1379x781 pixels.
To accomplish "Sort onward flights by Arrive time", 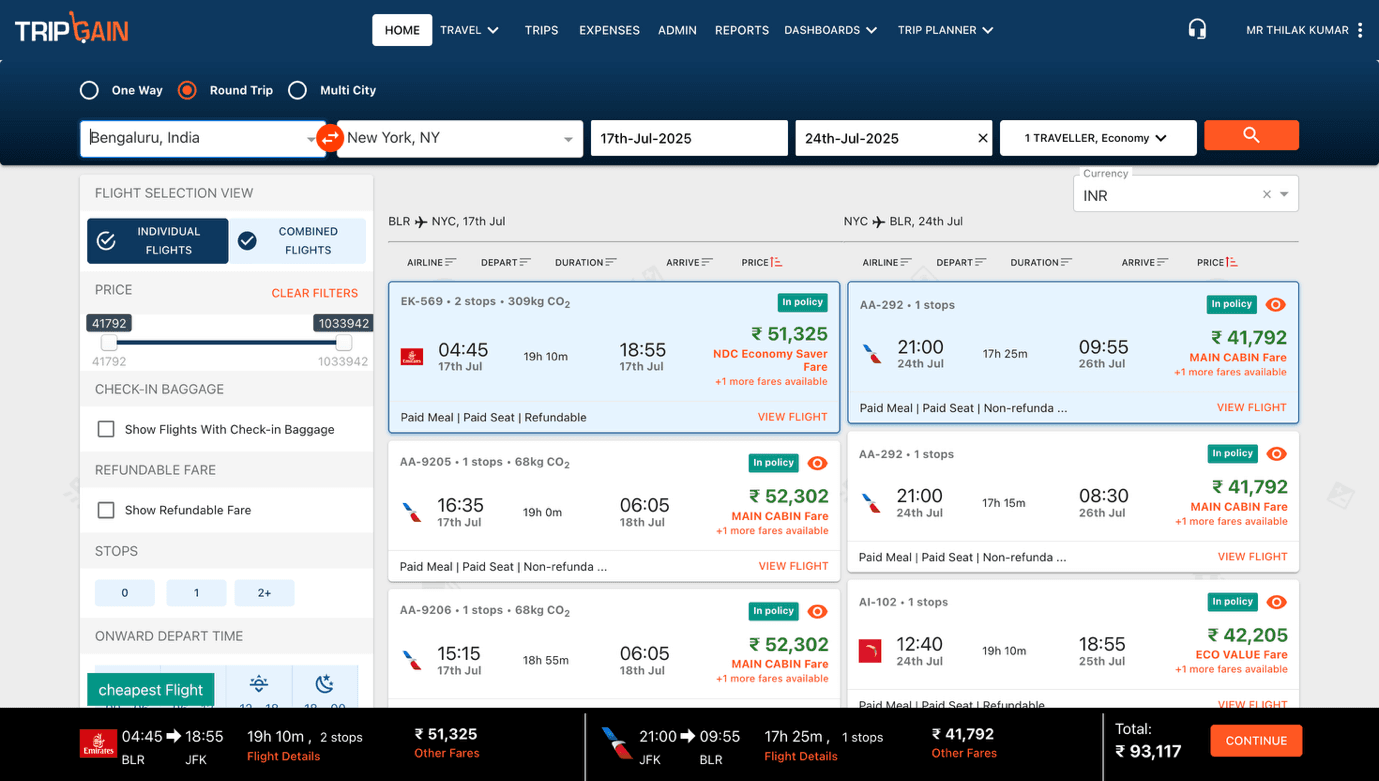I will (x=689, y=262).
